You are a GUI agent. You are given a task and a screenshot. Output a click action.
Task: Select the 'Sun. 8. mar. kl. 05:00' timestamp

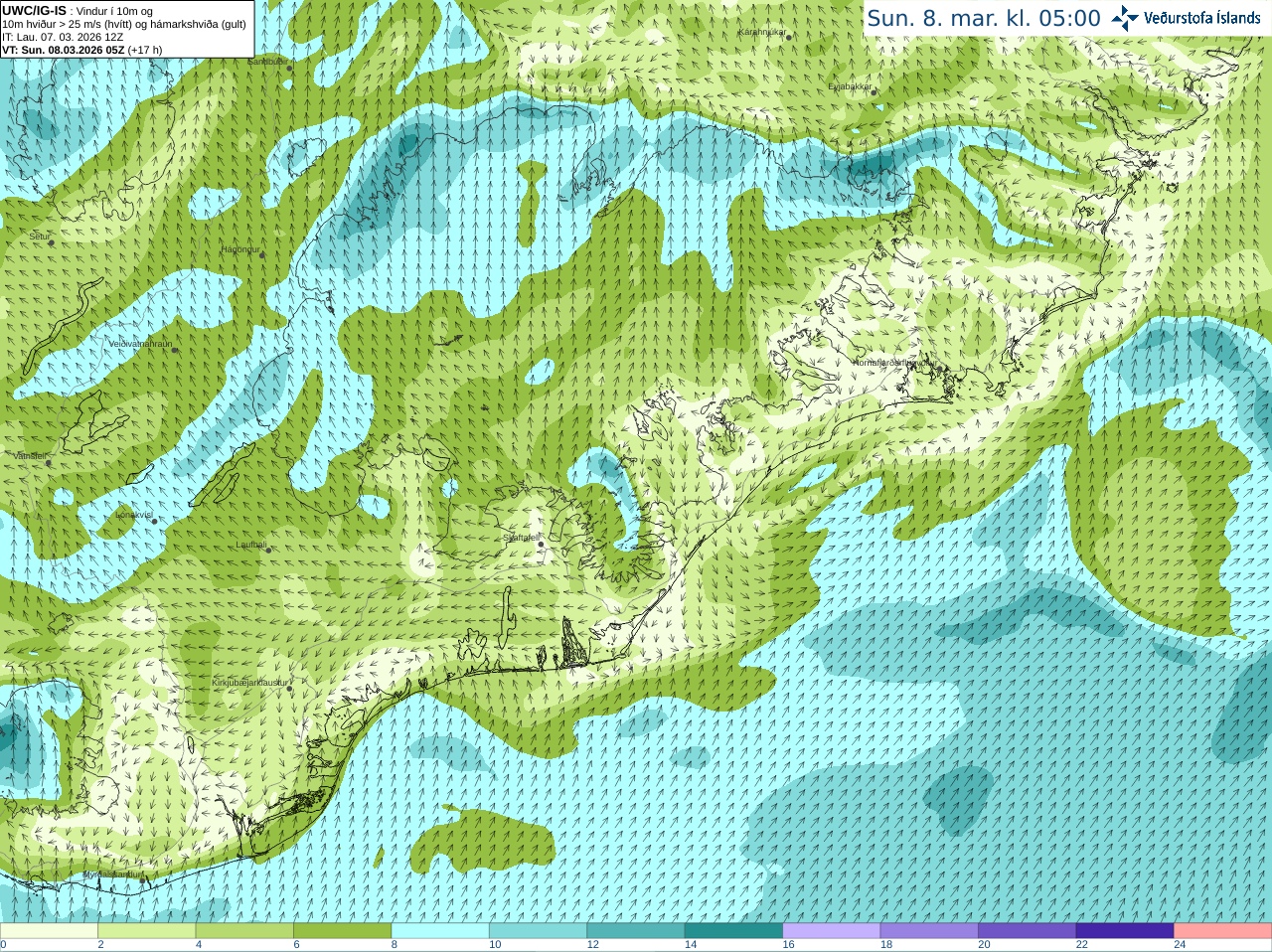[x=984, y=18]
